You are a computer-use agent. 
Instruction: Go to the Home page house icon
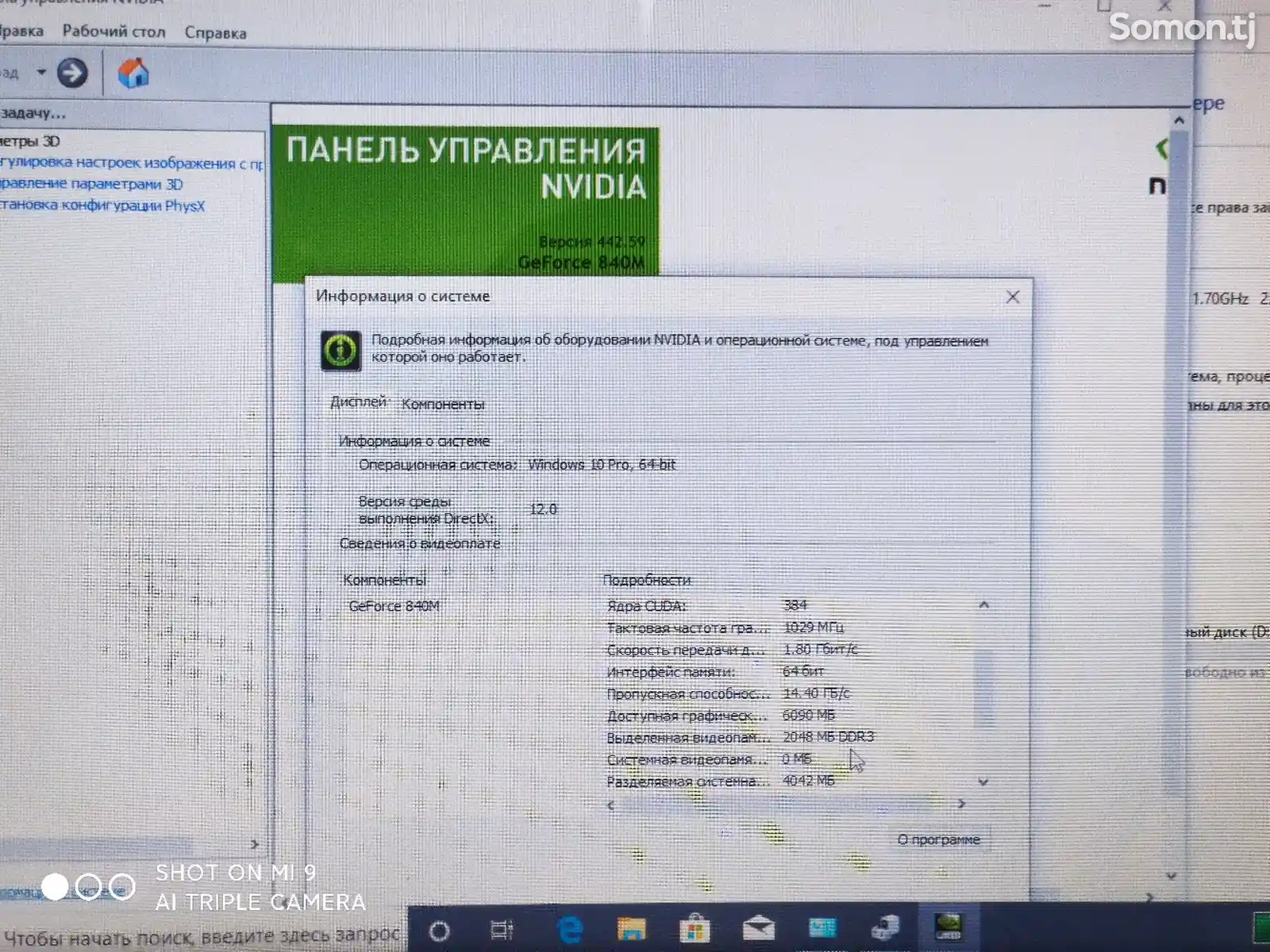(x=133, y=73)
